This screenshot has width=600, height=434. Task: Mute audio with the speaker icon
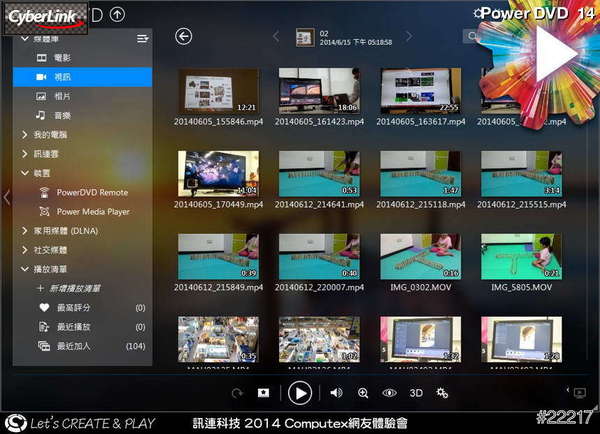click(x=336, y=393)
